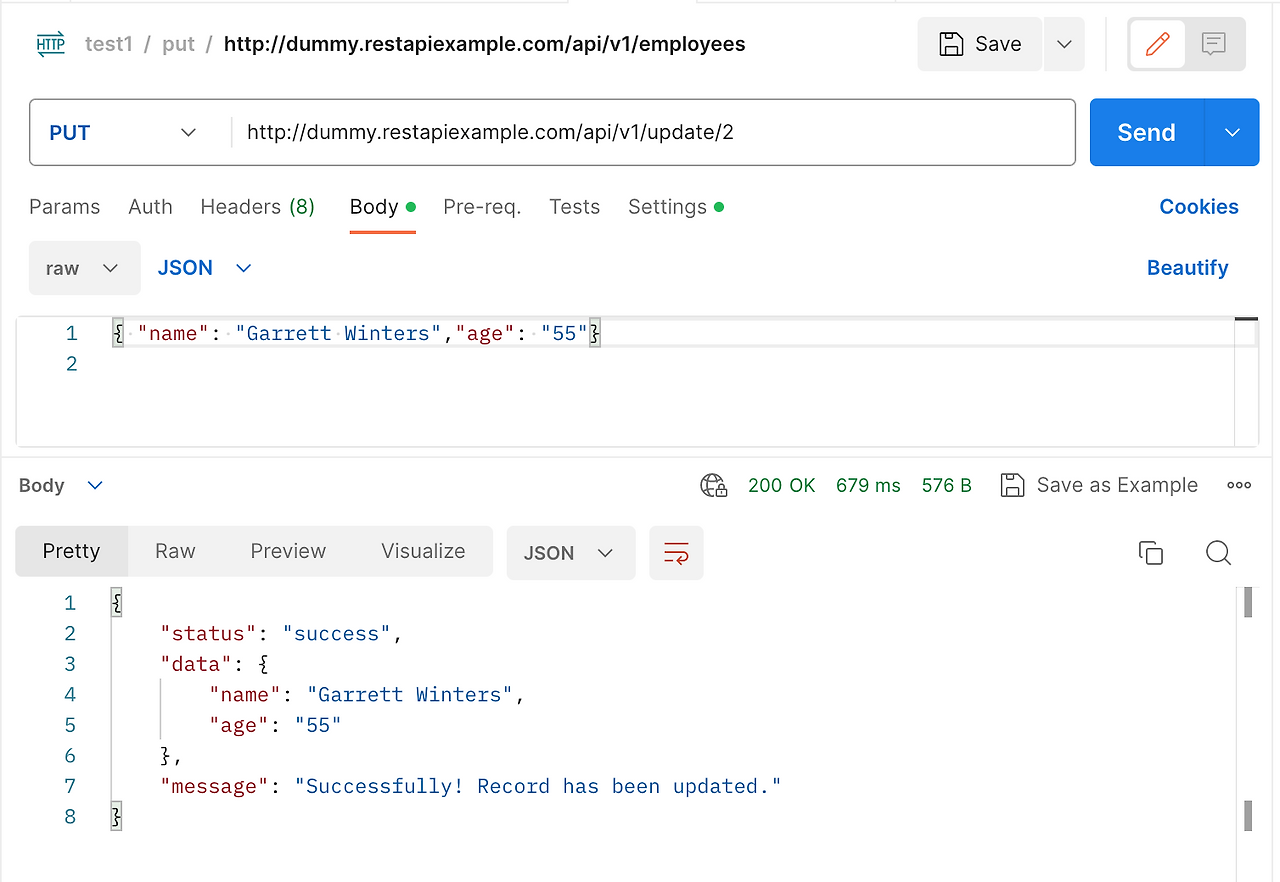The width and height of the screenshot is (1280, 882).
Task: Click the HTTP request type icon
Action: pyautogui.click(x=50, y=44)
